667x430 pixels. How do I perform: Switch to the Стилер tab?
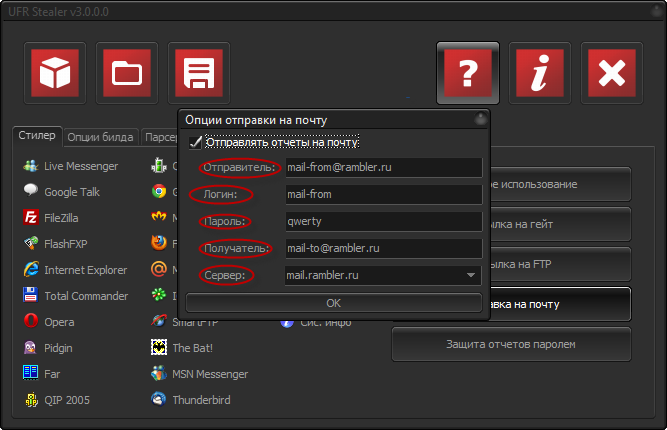point(37,136)
